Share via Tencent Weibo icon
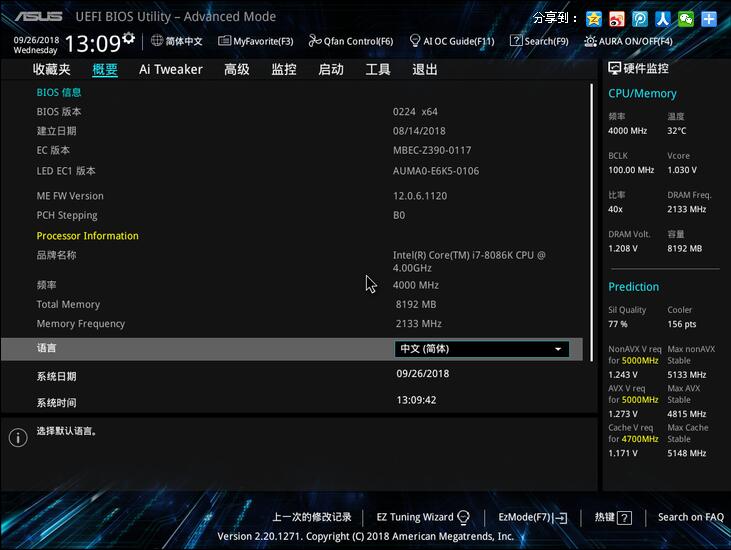 (x=640, y=19)
